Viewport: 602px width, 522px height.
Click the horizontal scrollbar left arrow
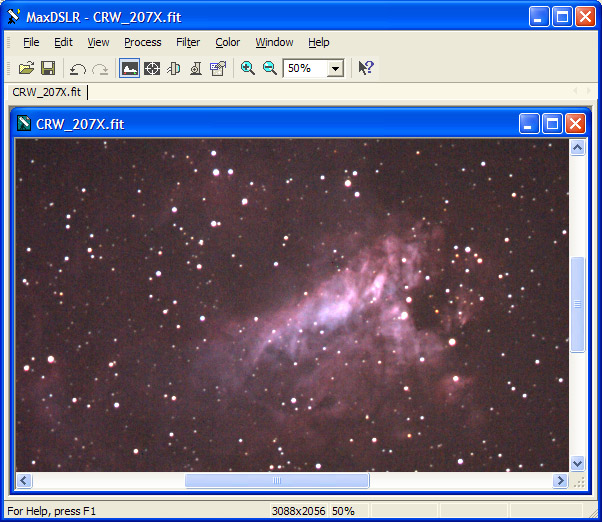pyautogui.click(x=24, y=481)
